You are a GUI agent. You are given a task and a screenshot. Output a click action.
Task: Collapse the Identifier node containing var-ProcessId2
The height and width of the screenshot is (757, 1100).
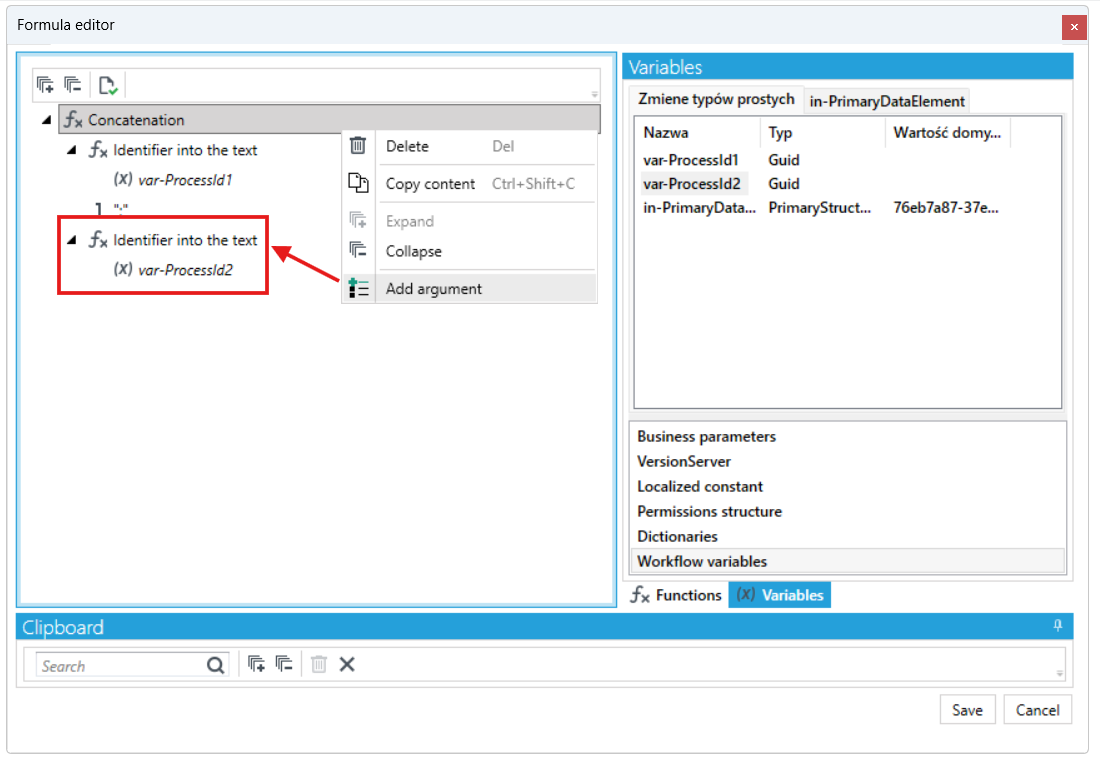point(72,240)
